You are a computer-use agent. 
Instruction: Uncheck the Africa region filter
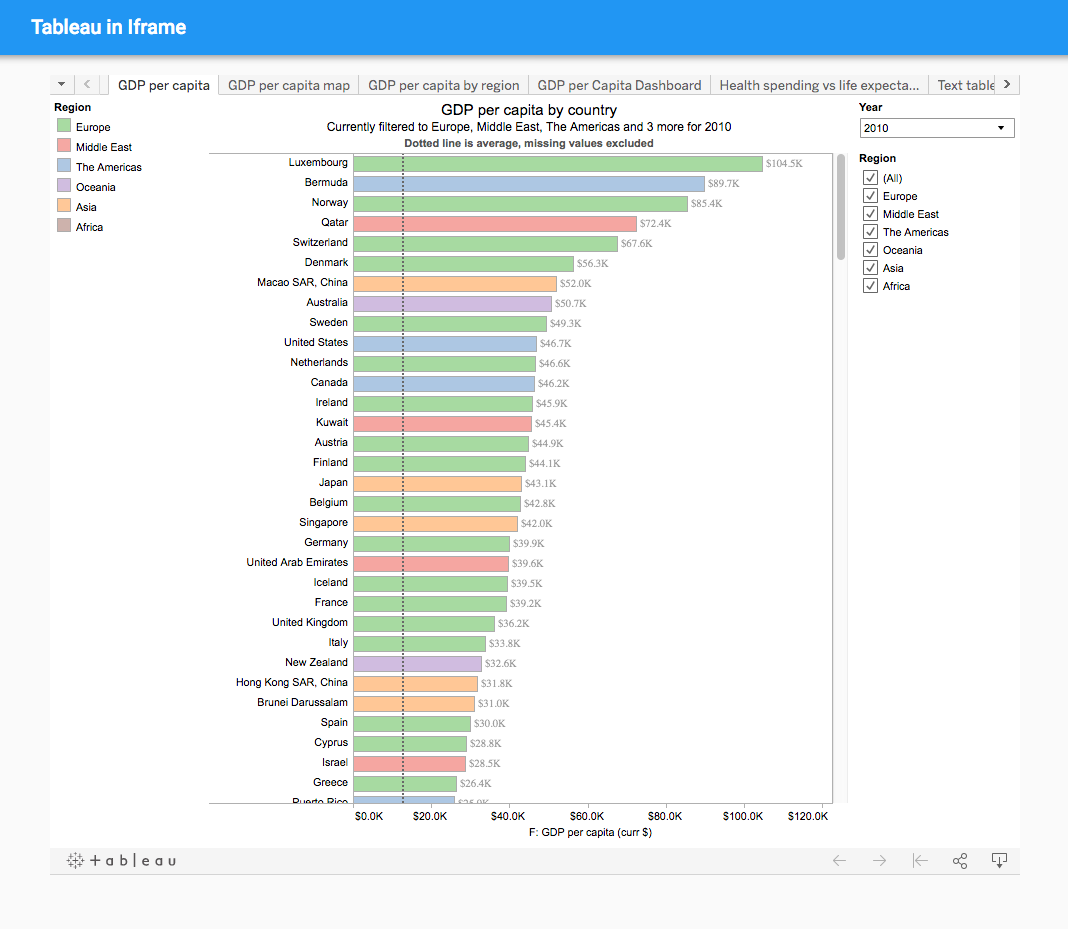coord(870,286)
